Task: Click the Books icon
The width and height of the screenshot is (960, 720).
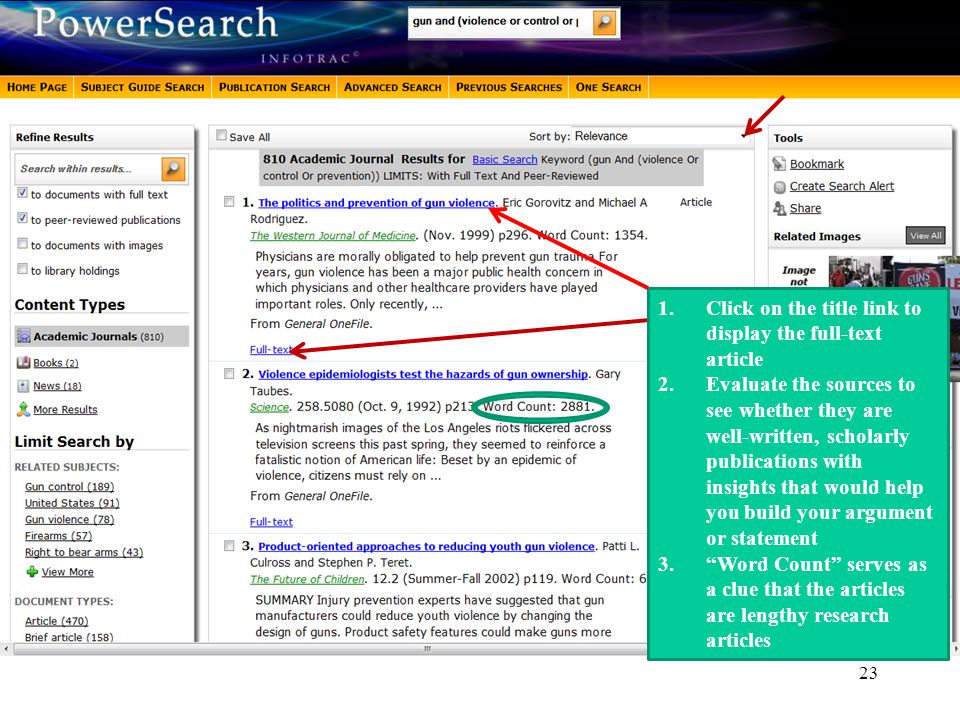Action: pos(23,362)
